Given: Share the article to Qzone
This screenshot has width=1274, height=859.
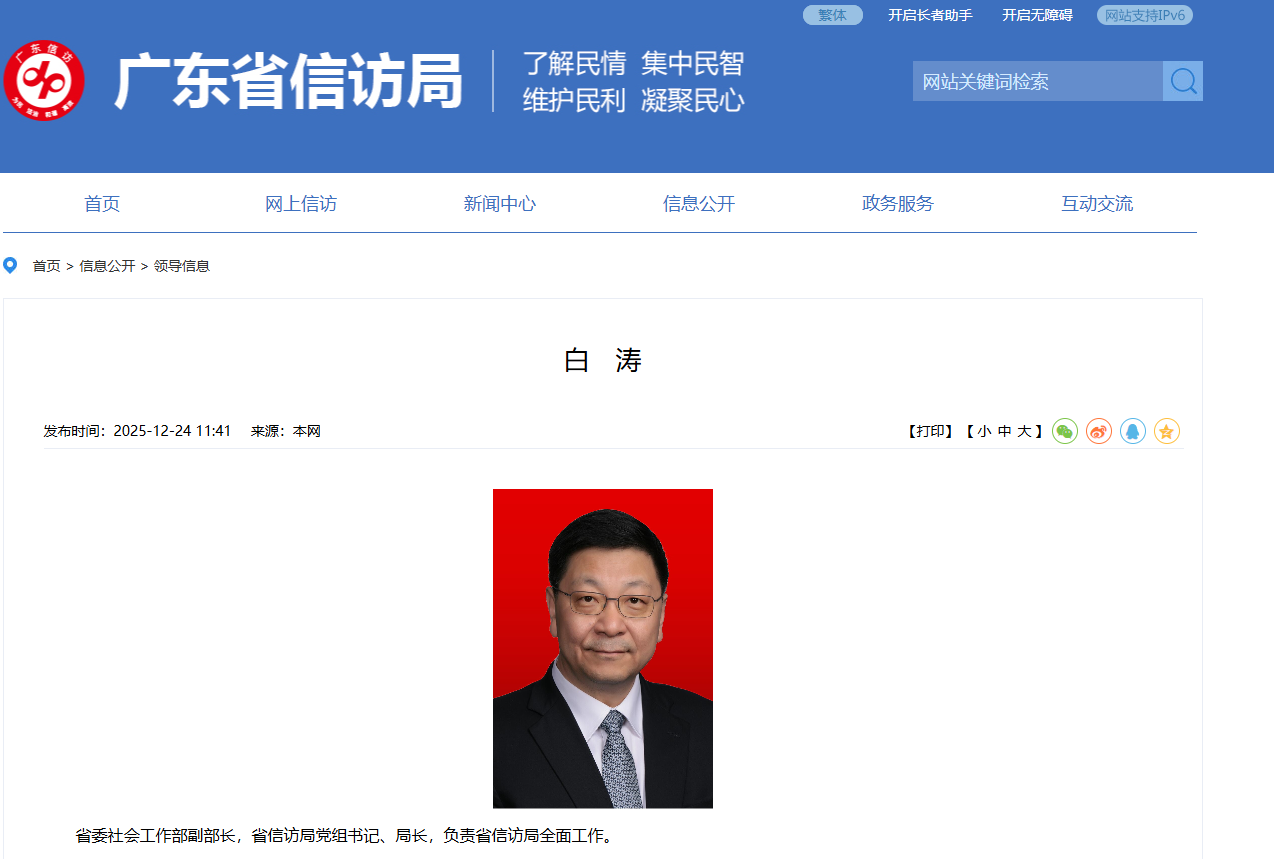Looking at the screenshot, I should [x=1167, y=431].
